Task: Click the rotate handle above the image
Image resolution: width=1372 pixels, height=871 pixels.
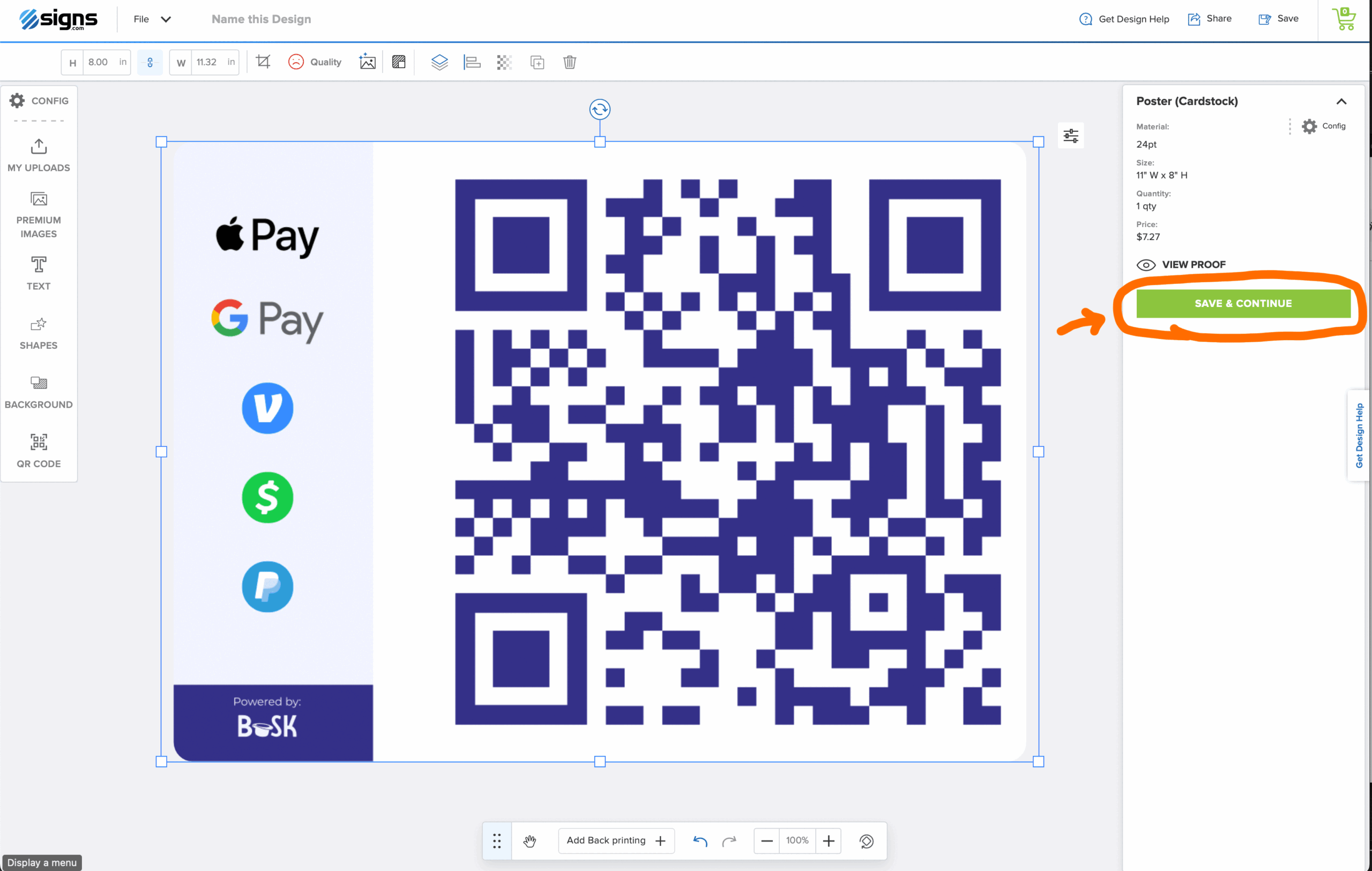Action: 599,109
